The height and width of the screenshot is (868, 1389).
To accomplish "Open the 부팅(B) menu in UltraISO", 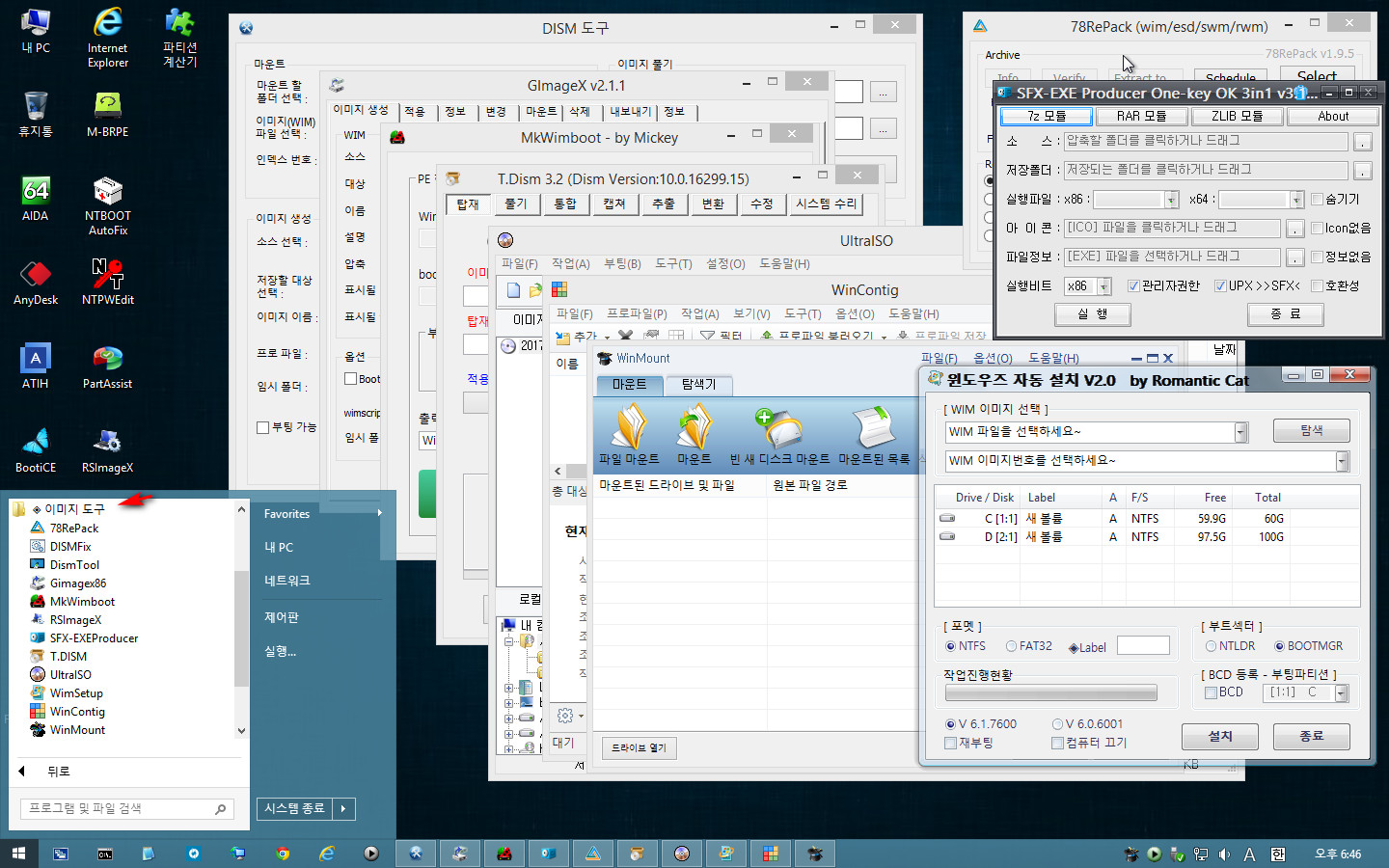I will (622, 263).
